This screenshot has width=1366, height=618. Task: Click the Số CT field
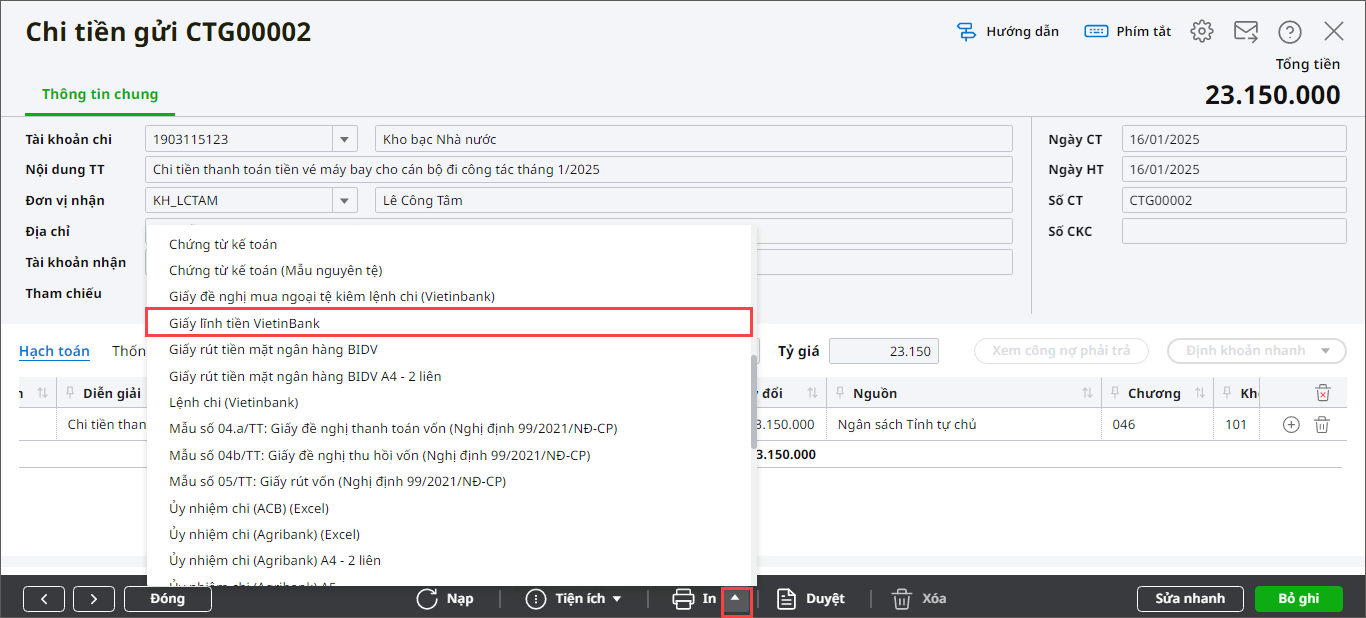click(x=1234, y=200)
